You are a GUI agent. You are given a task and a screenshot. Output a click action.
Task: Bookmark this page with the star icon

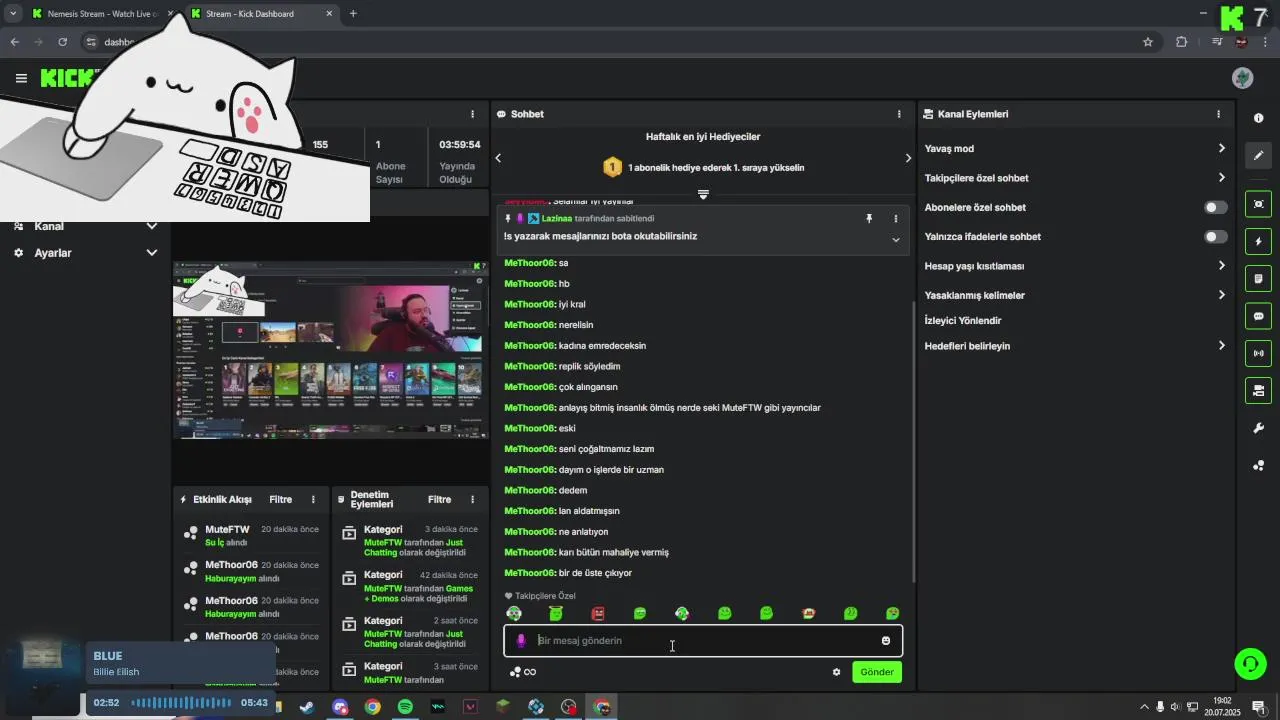(x=1148, y=42)
